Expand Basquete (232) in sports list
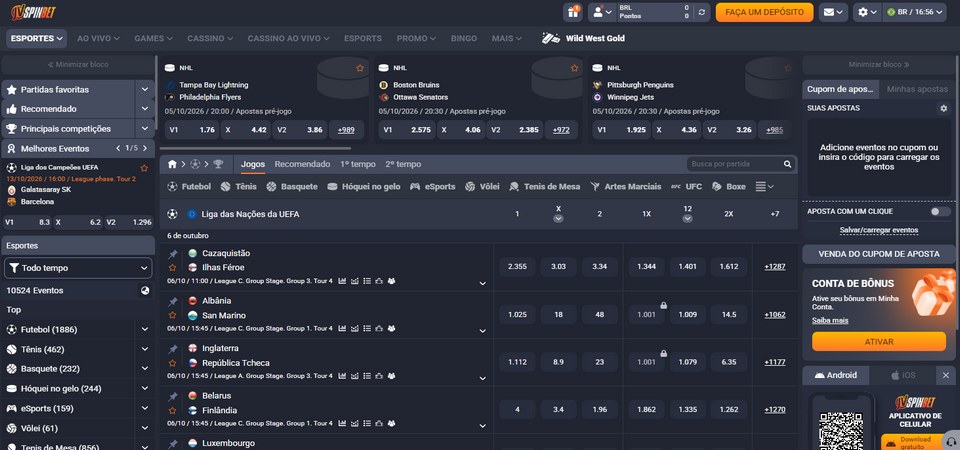This screenshot has height=450, width=960. tap(144, 369)
